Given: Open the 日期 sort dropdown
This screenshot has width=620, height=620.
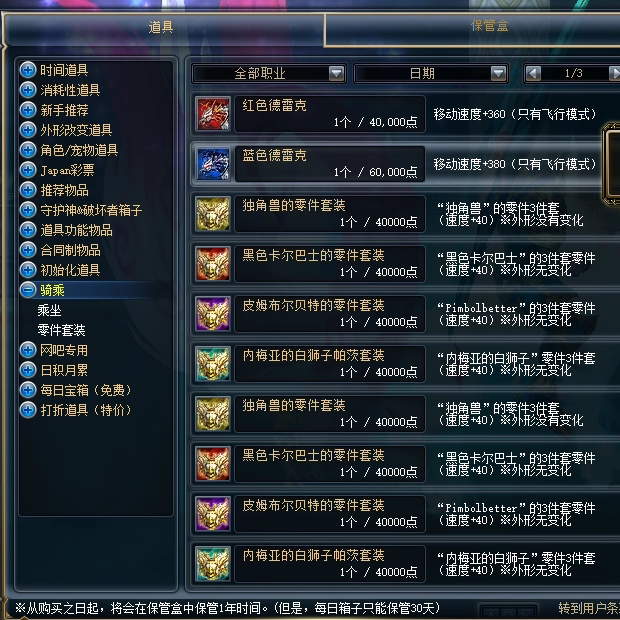Looking at the screenshot, I should pyautogui.click(x=499, y=73).
